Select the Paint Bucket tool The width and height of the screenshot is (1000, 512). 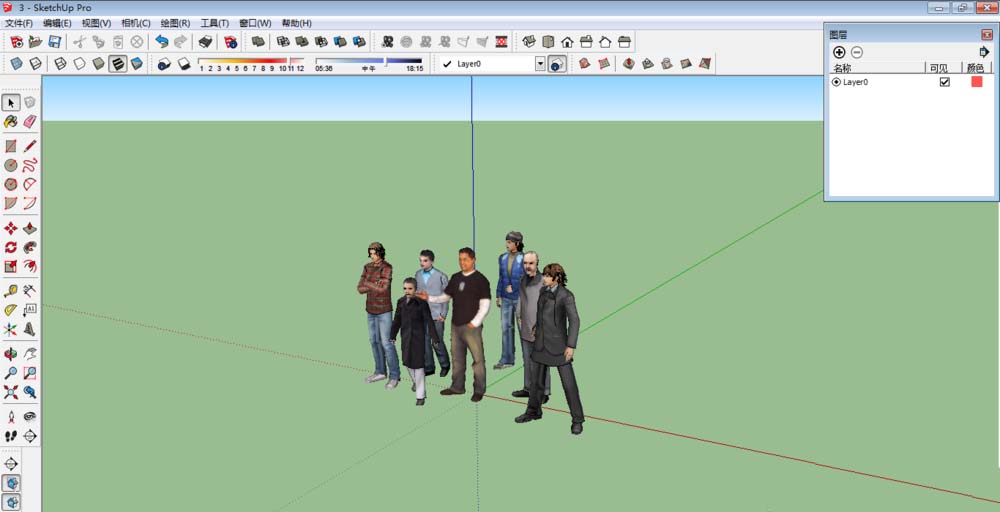[x=11, y=121]
